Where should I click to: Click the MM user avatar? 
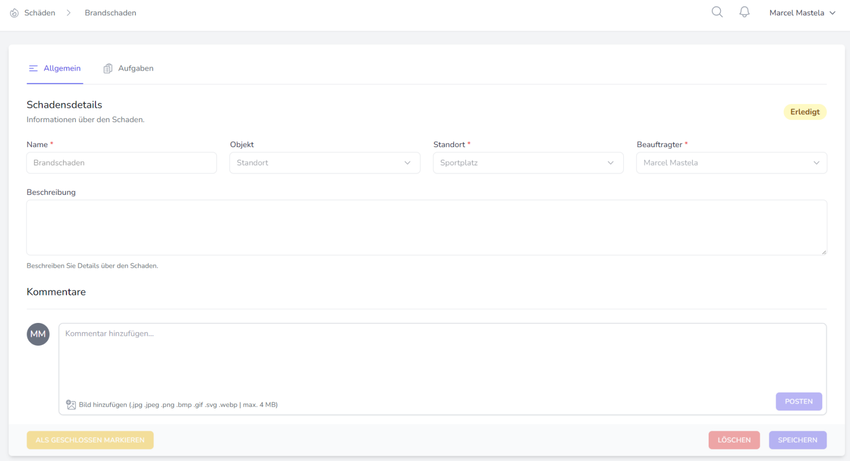tap(38, 334)
